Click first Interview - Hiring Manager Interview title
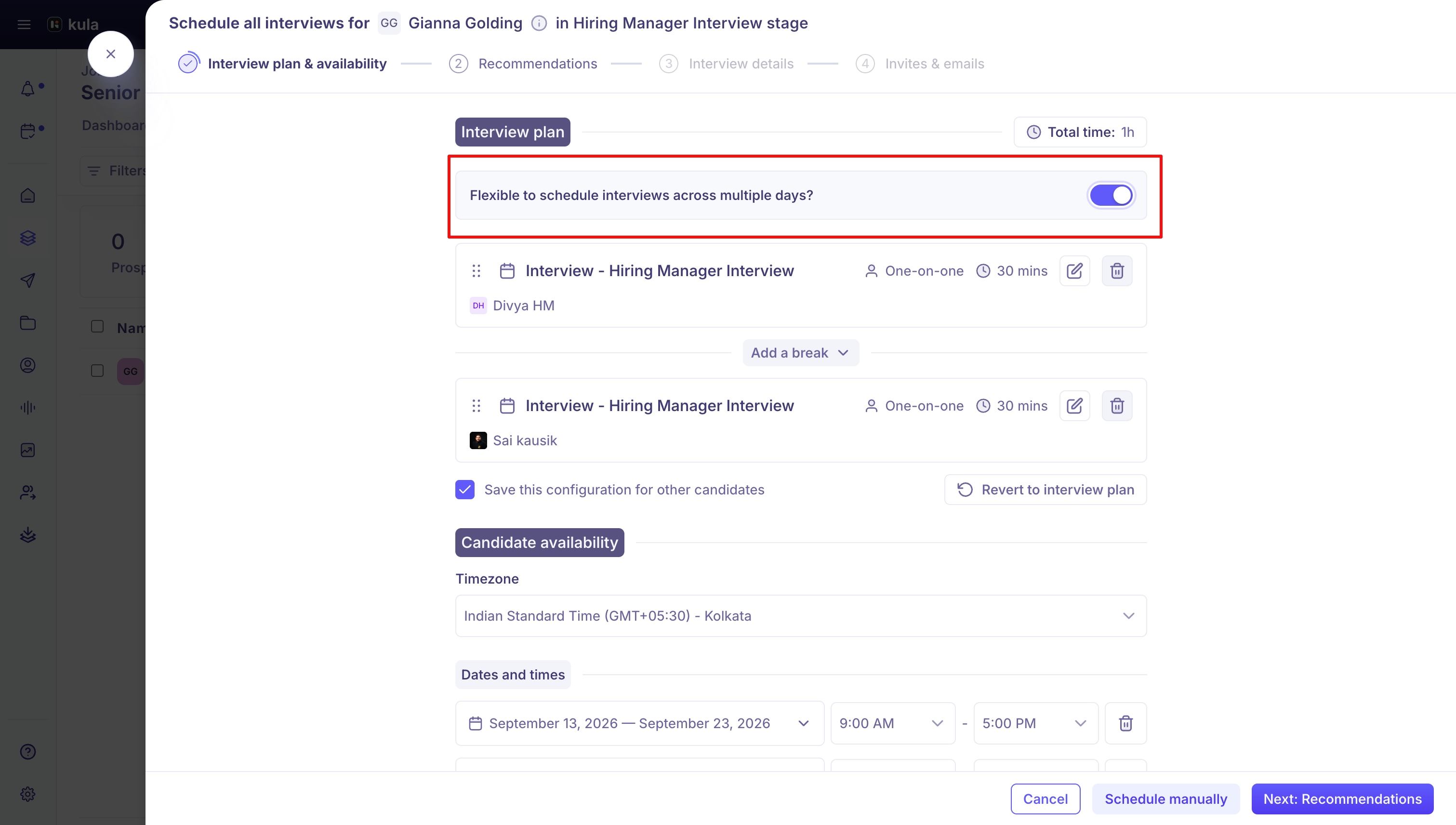 (x=660, y=271)
